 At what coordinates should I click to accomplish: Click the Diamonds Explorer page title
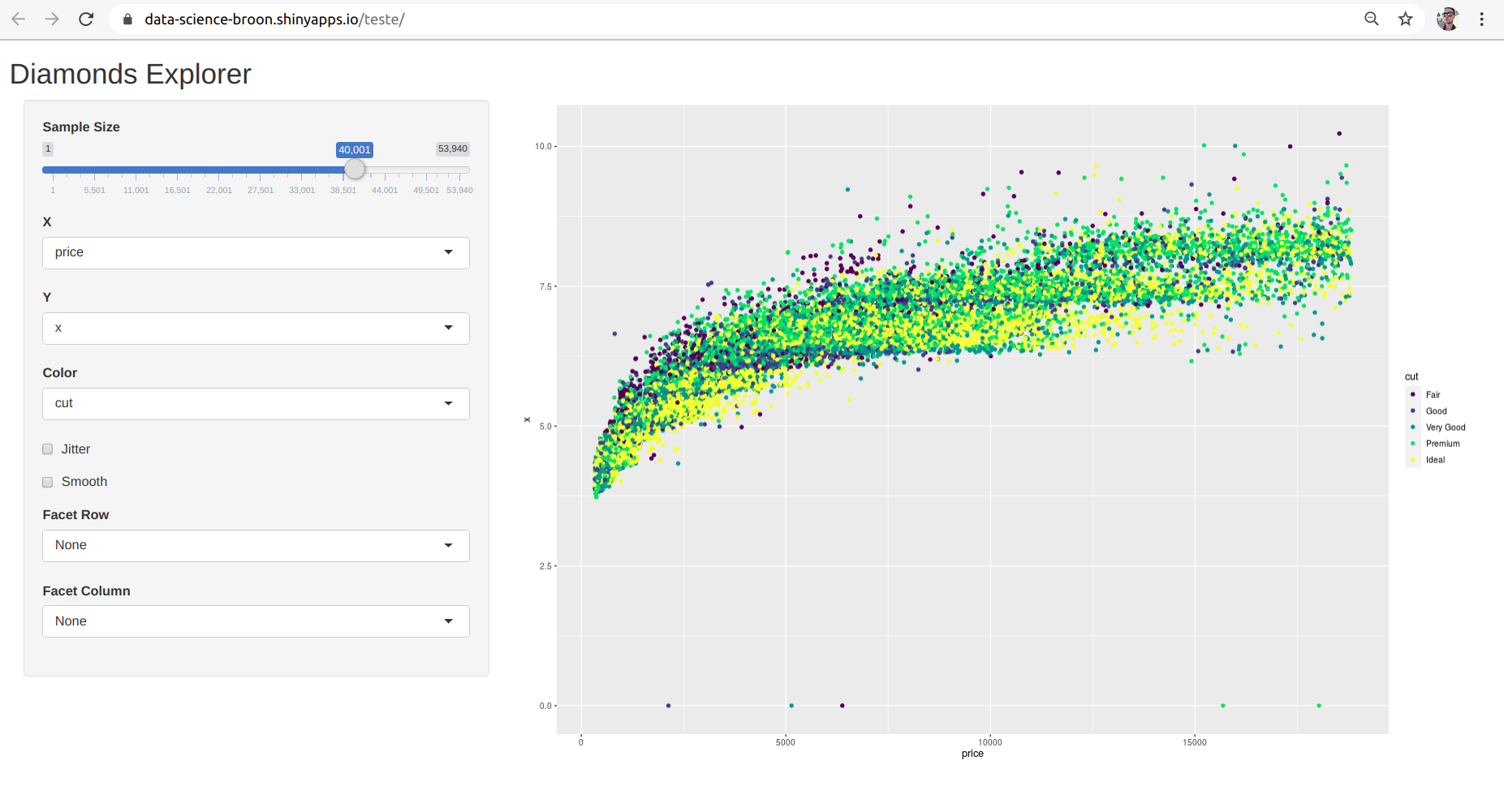(x=131, y=74)
